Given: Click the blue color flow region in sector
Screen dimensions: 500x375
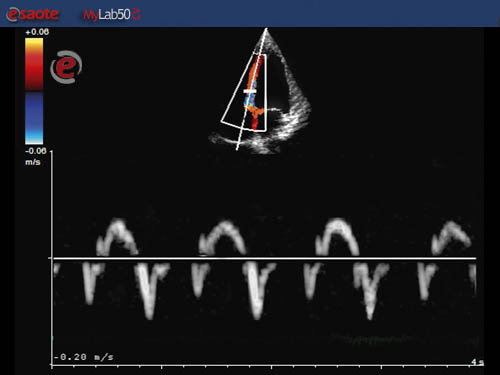Looking at the screenshot, I should click(x=249, y=99).
